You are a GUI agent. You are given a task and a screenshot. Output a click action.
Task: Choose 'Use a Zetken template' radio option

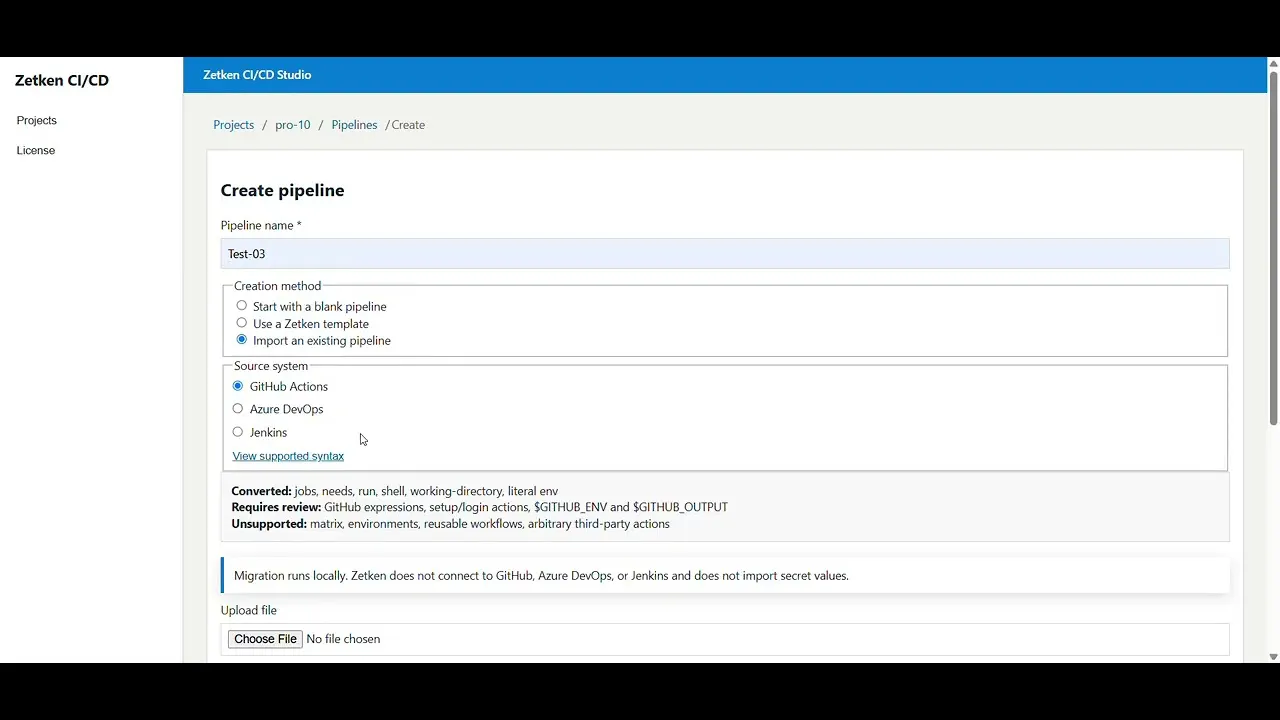(241, 323)
